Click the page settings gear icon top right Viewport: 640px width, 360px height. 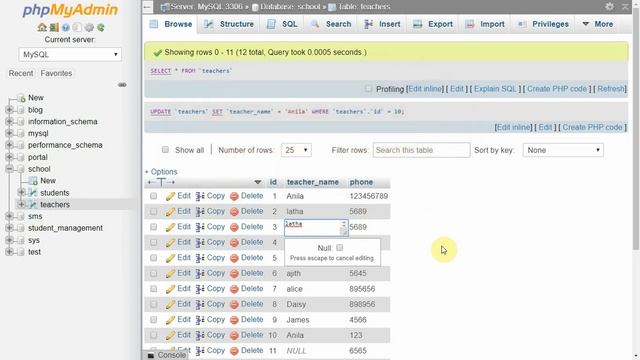[609, 6]
